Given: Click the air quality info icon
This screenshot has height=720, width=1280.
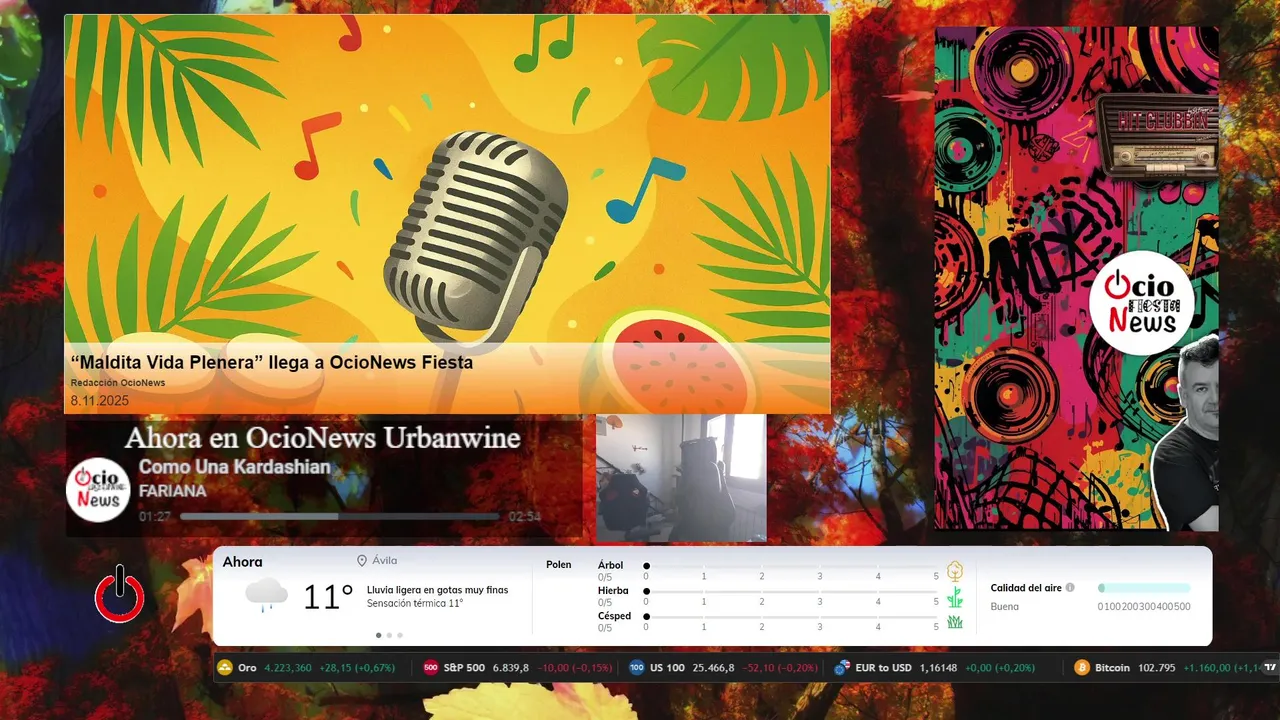Looking at the screenshot, I should (x=1070, y=588).
